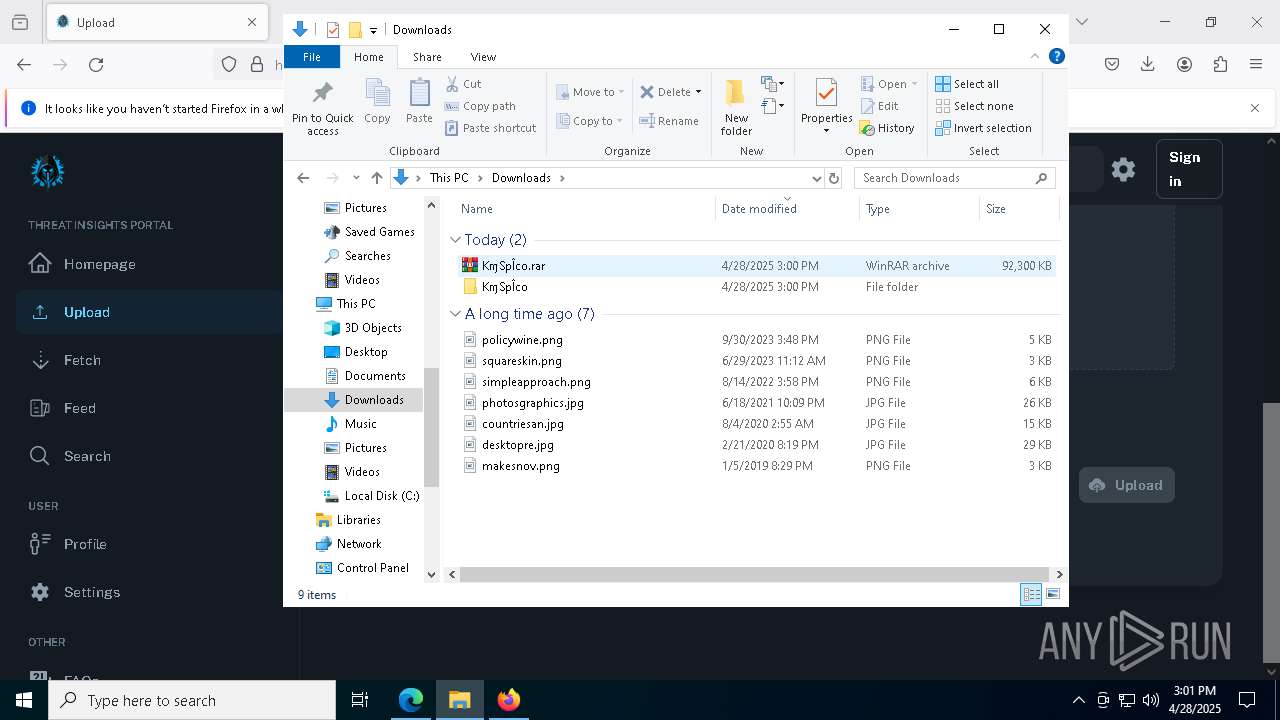Click Paste shortcut in ribbon
Image resolution: width=1280 pixels, height=720 pixels.
[490, 128]
